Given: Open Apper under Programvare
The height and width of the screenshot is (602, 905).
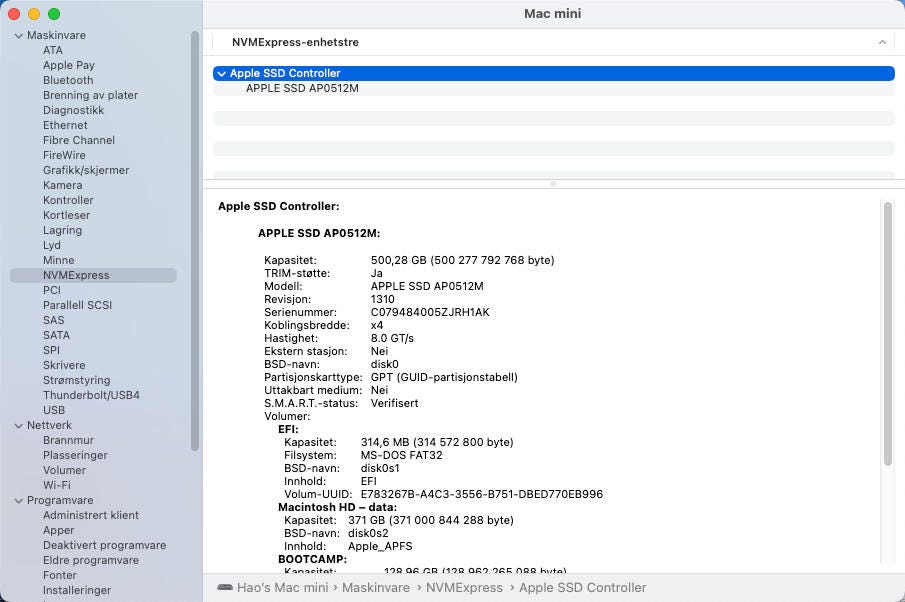Looking at the screenshot, I should coord(58,530).
